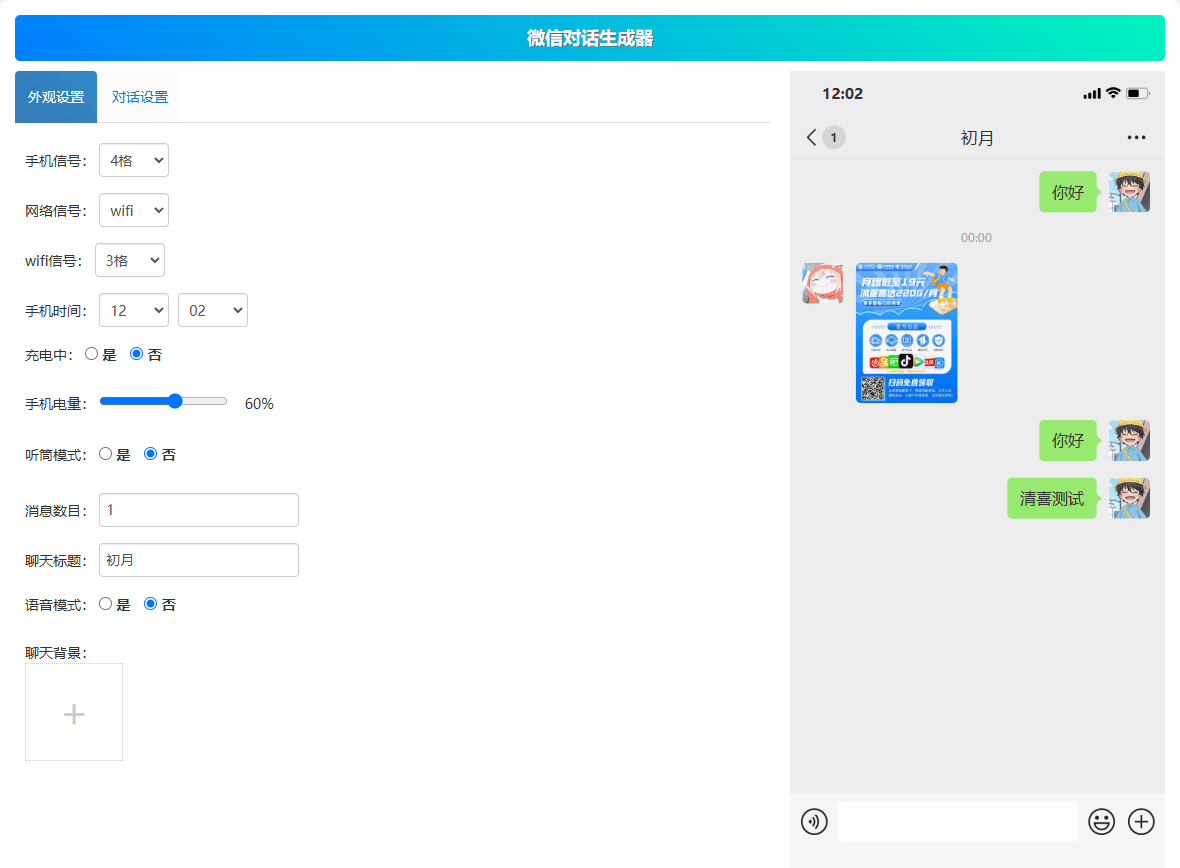Viewport: 1180px width, 868px height.
Task: Tap the back arrow in chat header
Action: (x=811, y=138)
